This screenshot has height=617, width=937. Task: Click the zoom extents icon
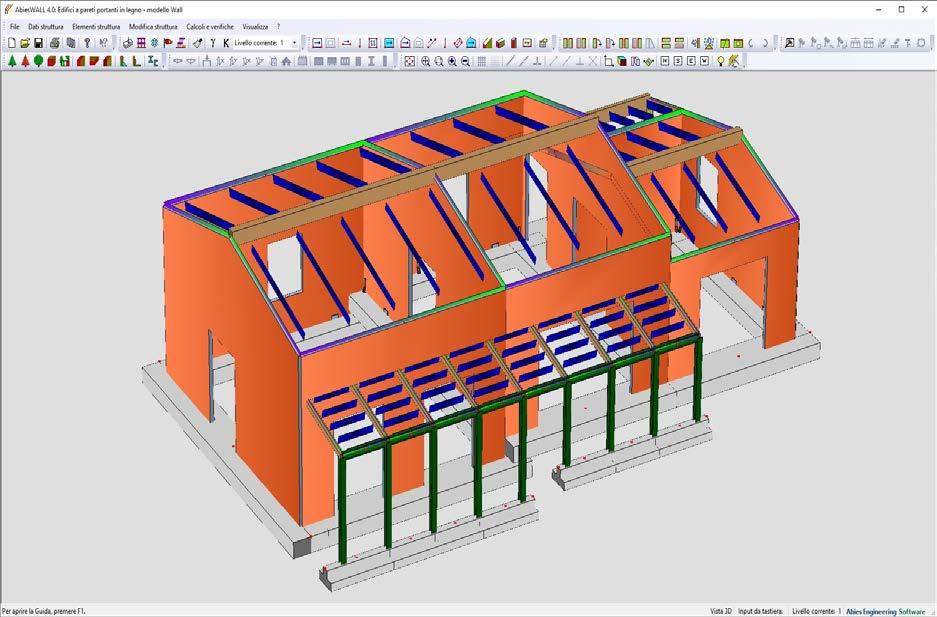409,61
